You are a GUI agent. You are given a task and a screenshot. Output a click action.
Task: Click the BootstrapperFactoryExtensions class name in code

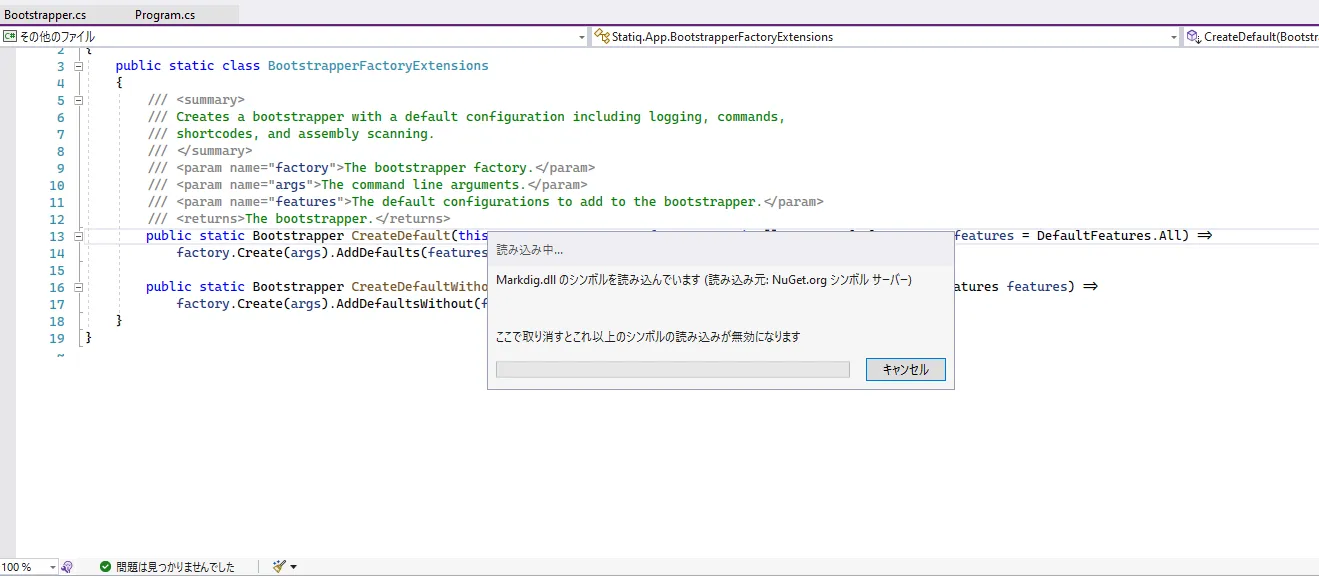[x=378, y=66]
